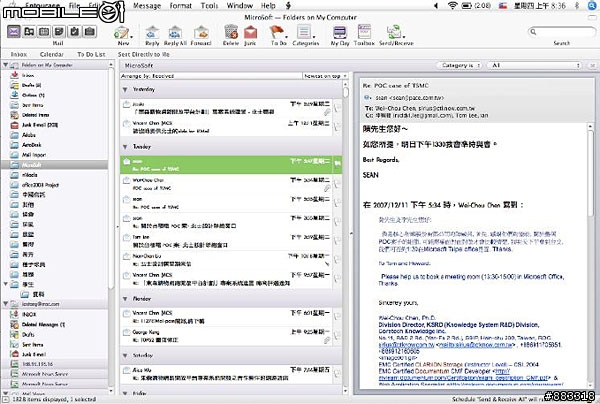Click the Reply toolbar icon

(152, 32)
